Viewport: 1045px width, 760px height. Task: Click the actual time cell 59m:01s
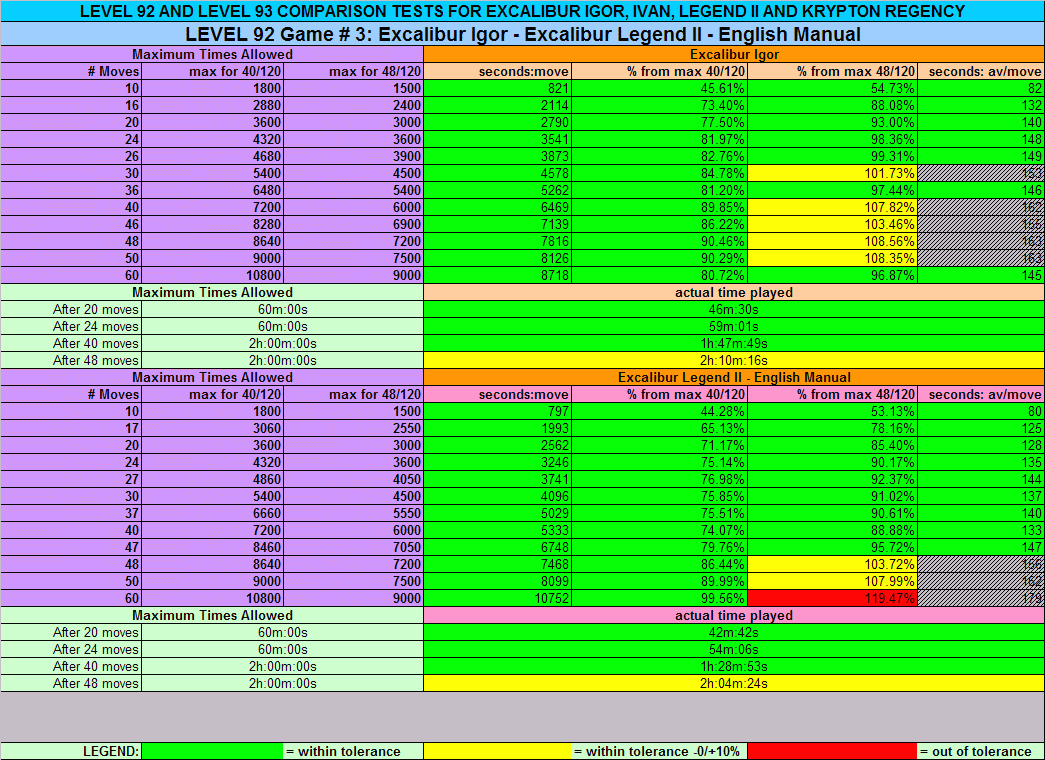pos(734,327)
